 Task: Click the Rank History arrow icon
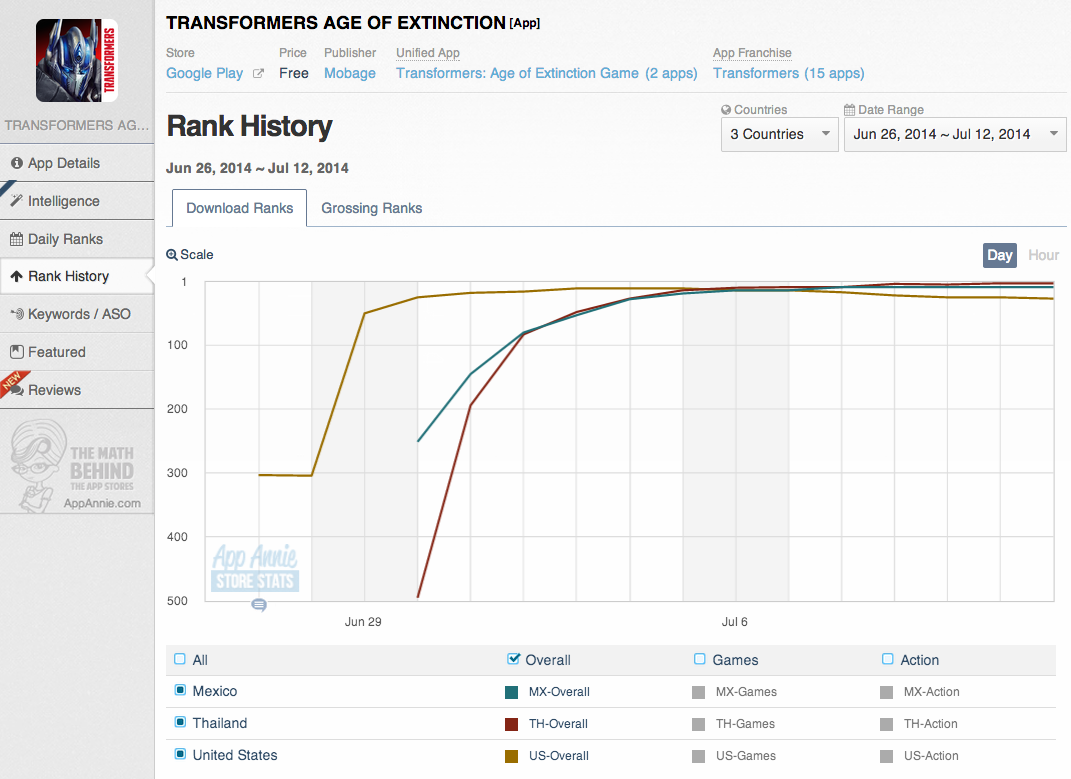coord(16,276)
